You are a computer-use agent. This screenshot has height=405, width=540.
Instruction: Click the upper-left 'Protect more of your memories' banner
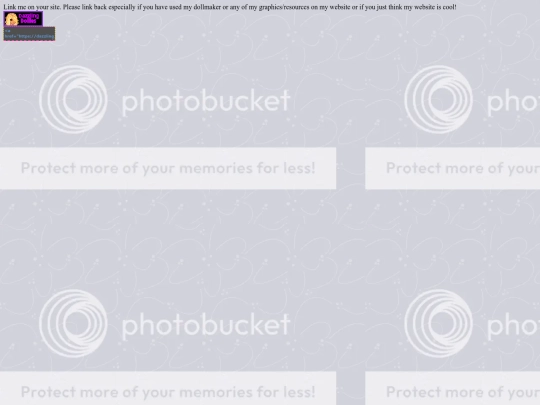tap(168, 168)
